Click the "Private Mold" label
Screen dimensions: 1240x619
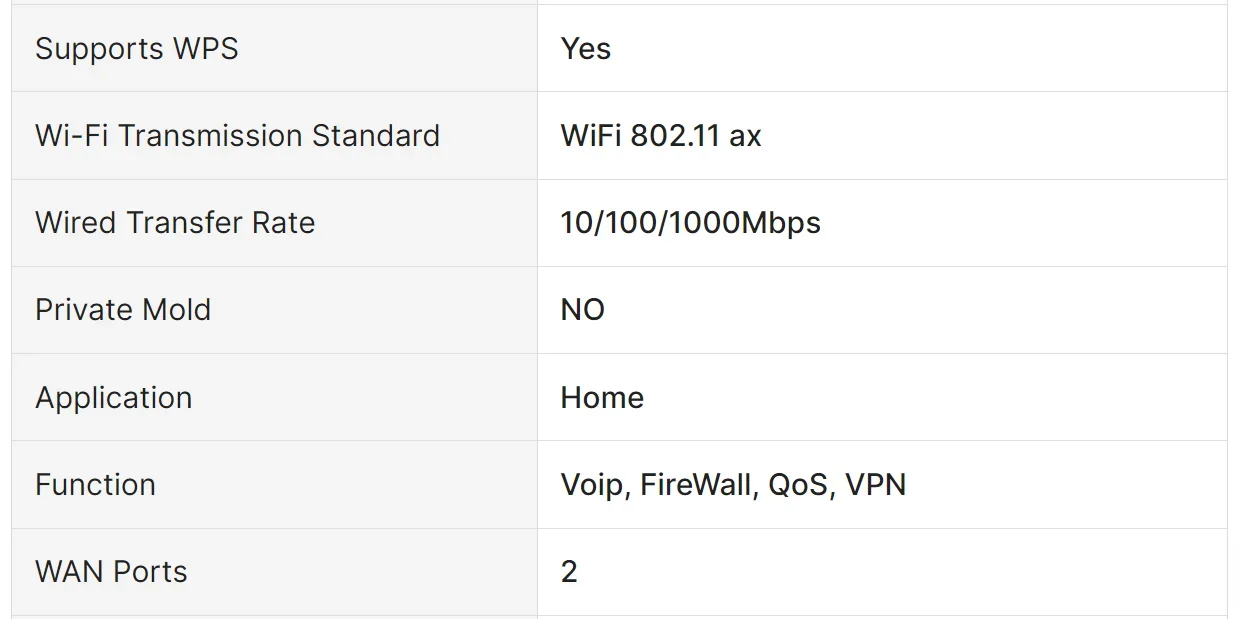point(123,310)
